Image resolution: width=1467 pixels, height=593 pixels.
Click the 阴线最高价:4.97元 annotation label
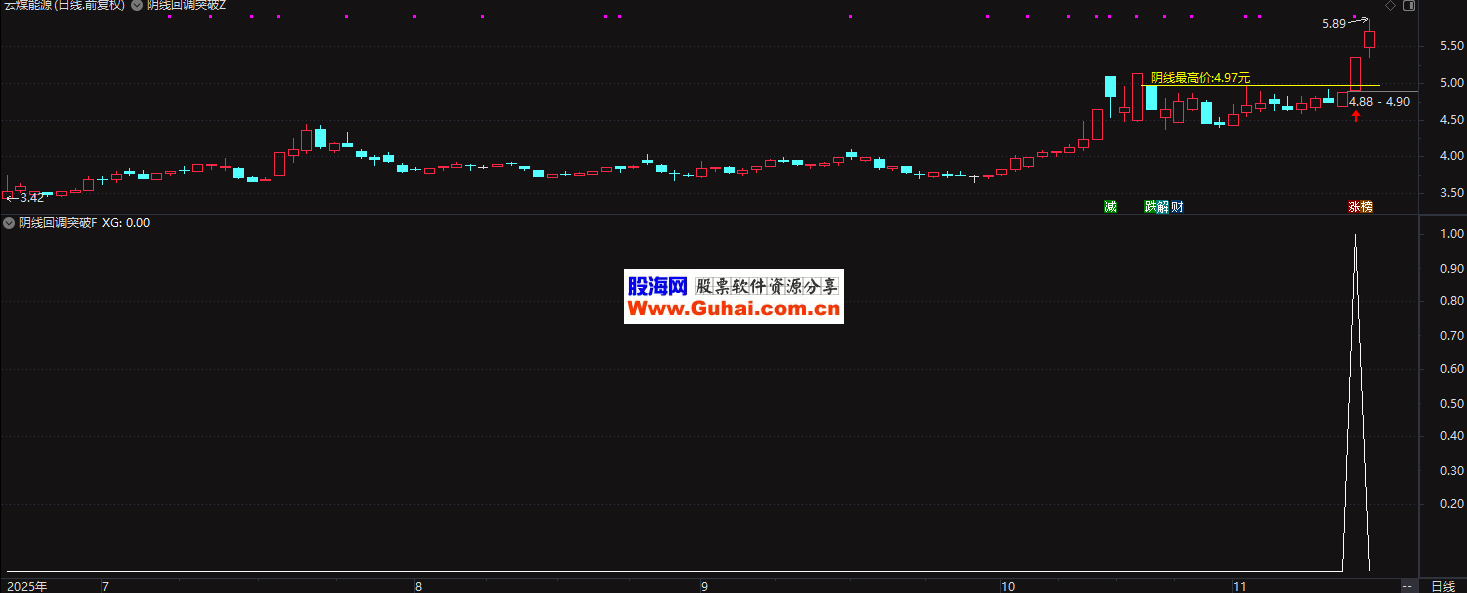pyautogui.click(x=1200, y=78)
